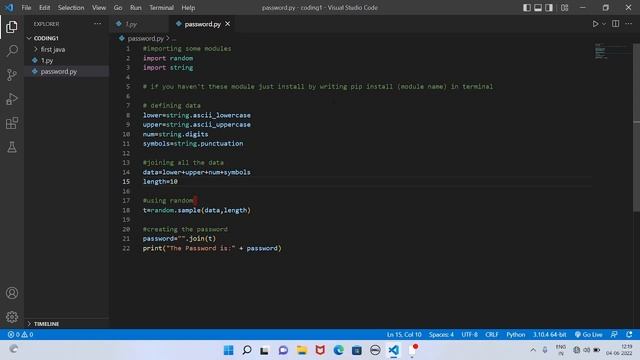Open the Edit menu
640x360 pixels.
(x=44, y=8)
